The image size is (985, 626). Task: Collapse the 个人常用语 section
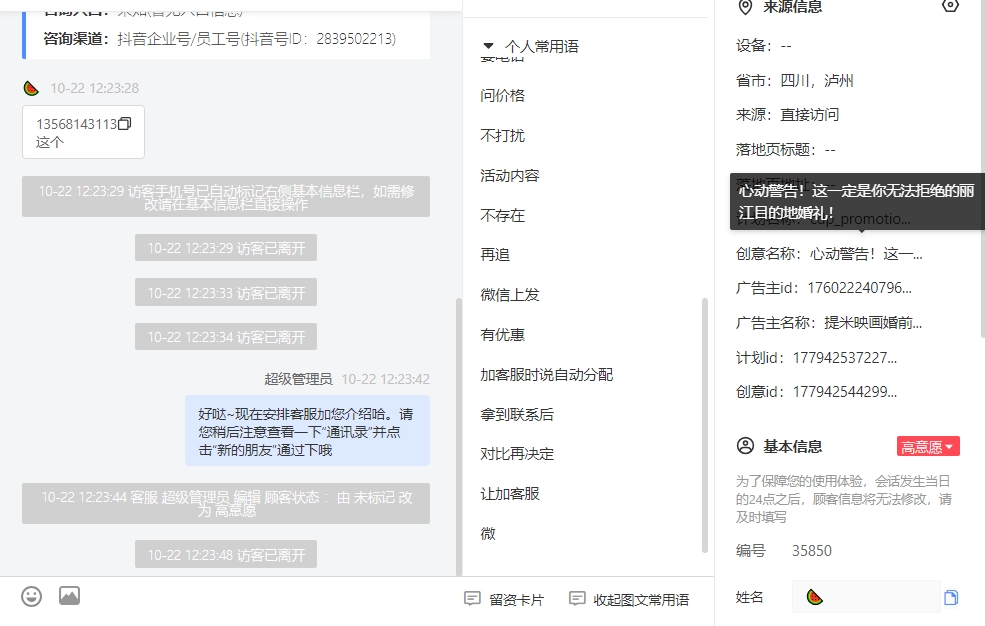pos(488,46)
